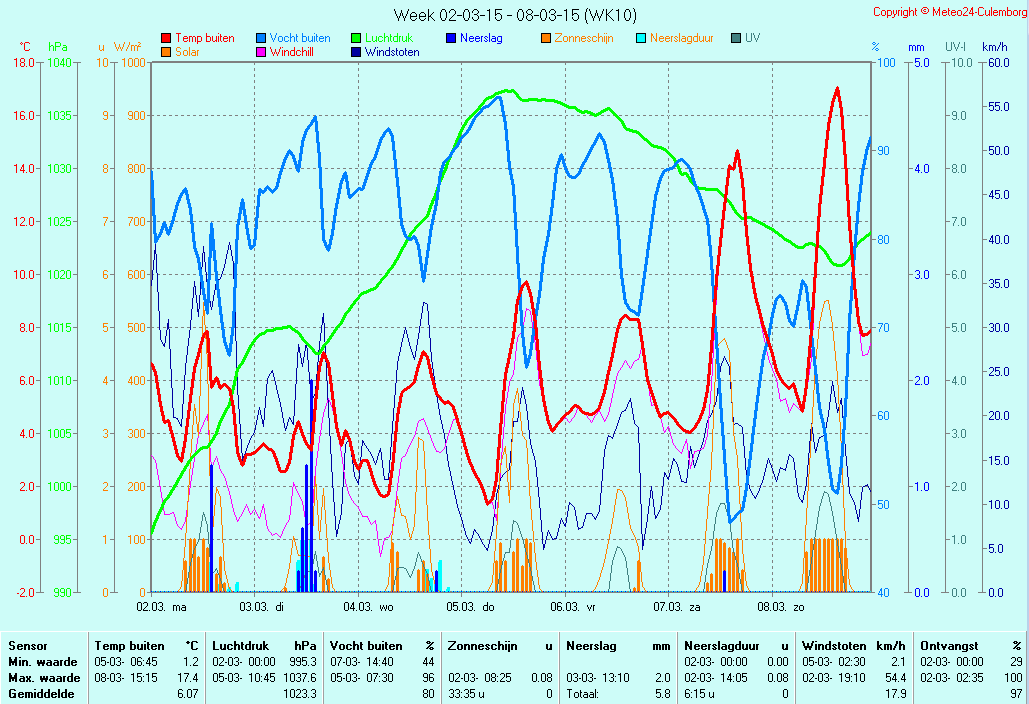This screenshot has width=1029, height=704.
Task: Click the Windstoten km/h table header
Action: point(854,646)
